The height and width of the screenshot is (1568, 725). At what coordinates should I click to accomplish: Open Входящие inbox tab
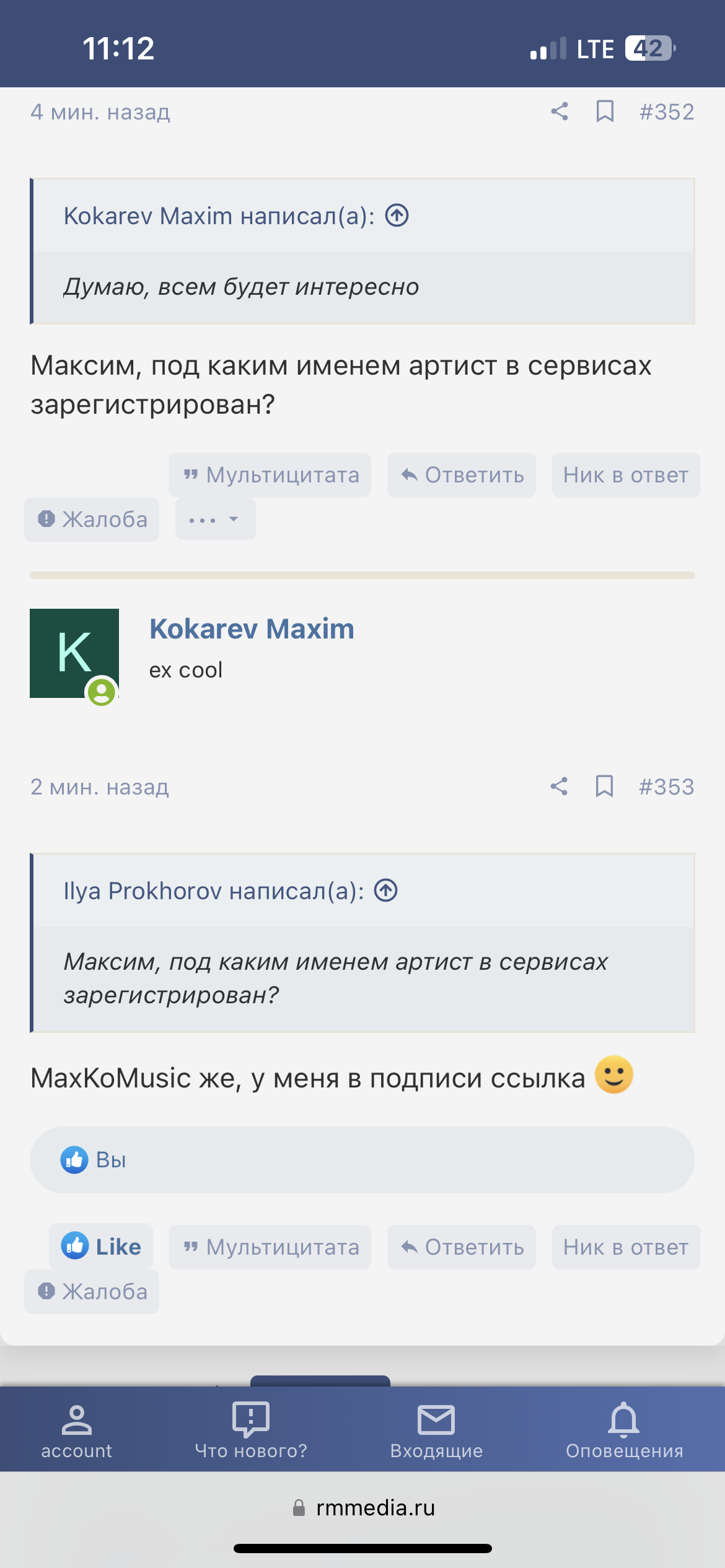(x=436, y=1429)
